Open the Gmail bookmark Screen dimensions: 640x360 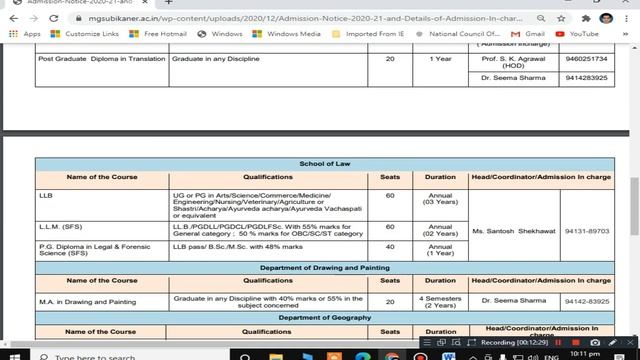[x=528, y=34]
